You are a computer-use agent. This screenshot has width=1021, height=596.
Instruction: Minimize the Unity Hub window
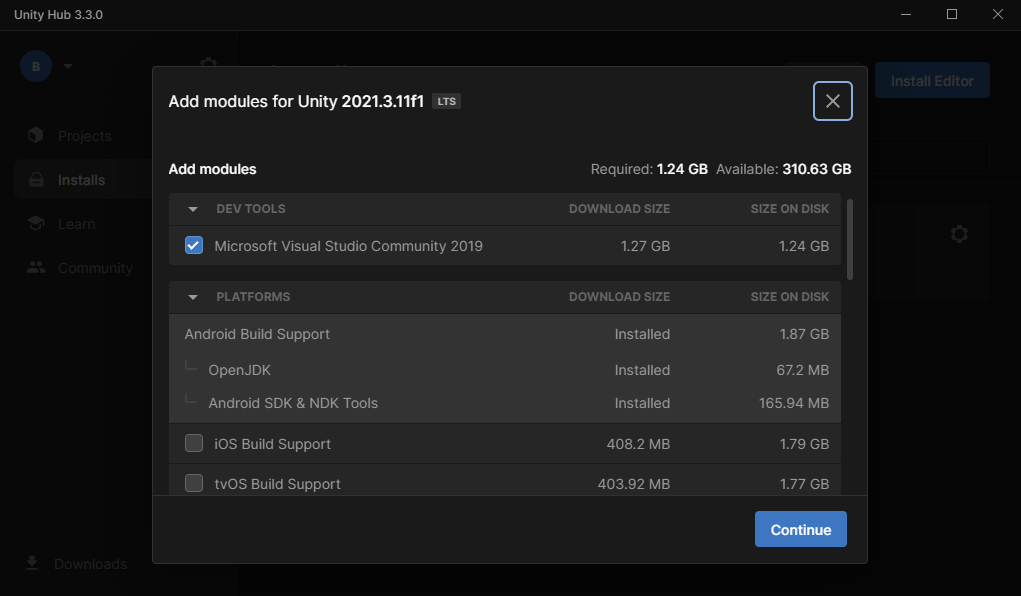point(906,14)
